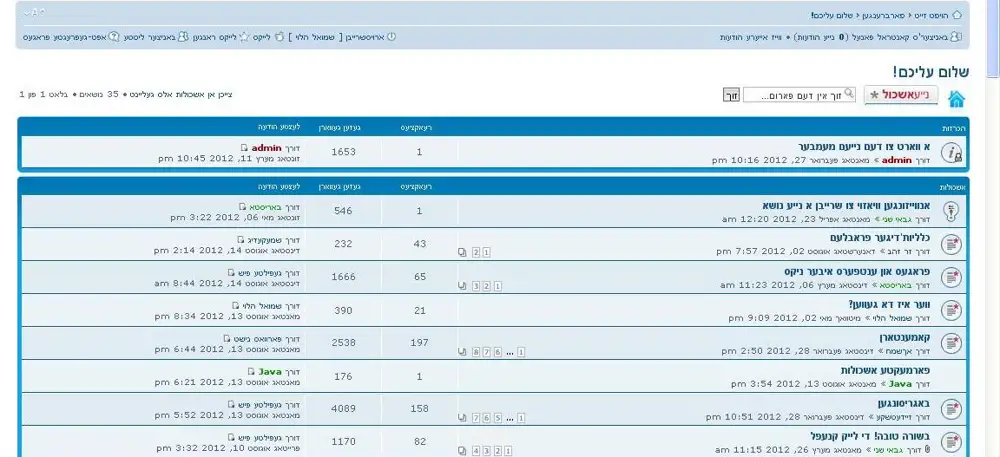Click the font size change icon in header
Viewport: 1000px width, 457px height.
[x=33, y=13]
